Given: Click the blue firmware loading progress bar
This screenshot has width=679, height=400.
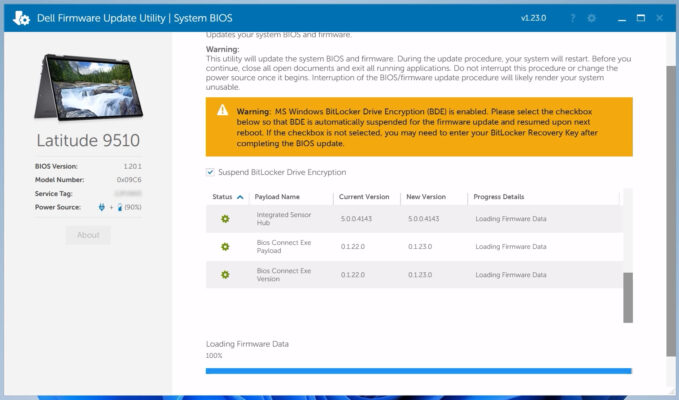Looking at the screenshot, I should [418, 370].
